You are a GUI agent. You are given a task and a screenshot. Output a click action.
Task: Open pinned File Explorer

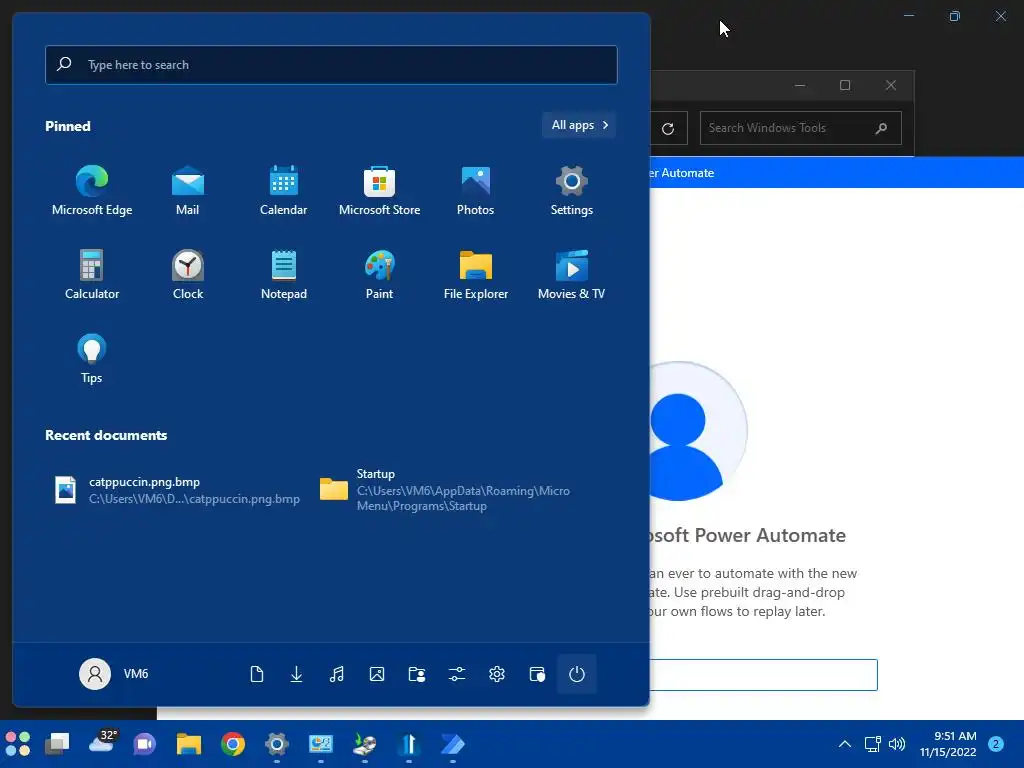475,274
